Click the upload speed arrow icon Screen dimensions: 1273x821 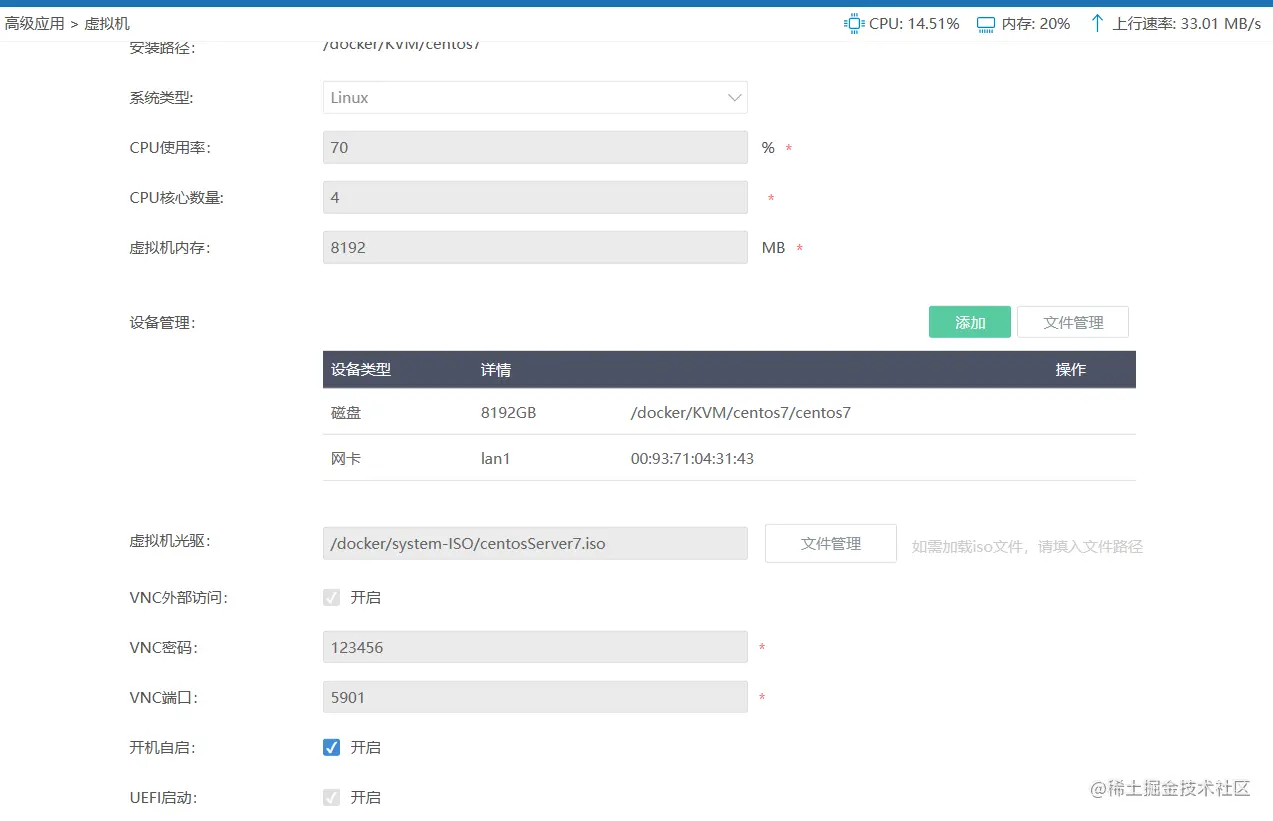[x=1097, y=23]
